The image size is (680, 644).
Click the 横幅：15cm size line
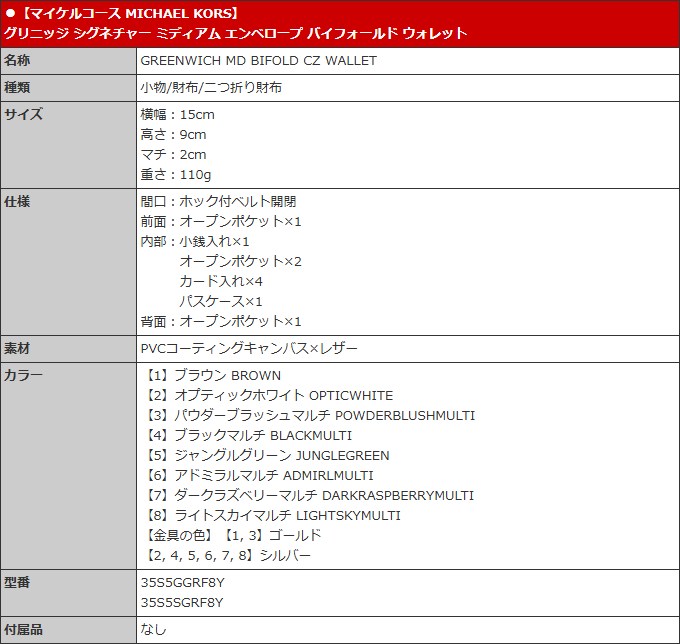177,114
